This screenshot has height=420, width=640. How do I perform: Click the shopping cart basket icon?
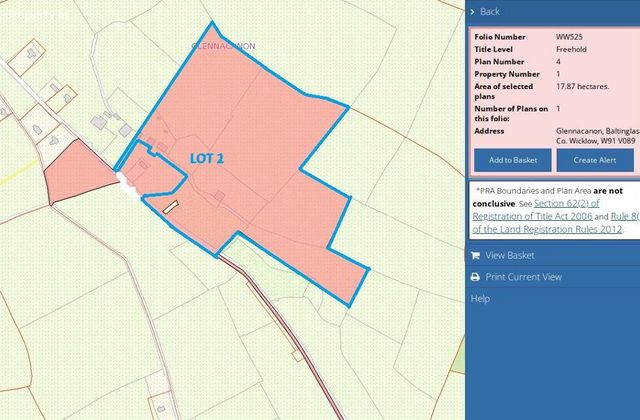pyautogui.click(x=475, y=256)
